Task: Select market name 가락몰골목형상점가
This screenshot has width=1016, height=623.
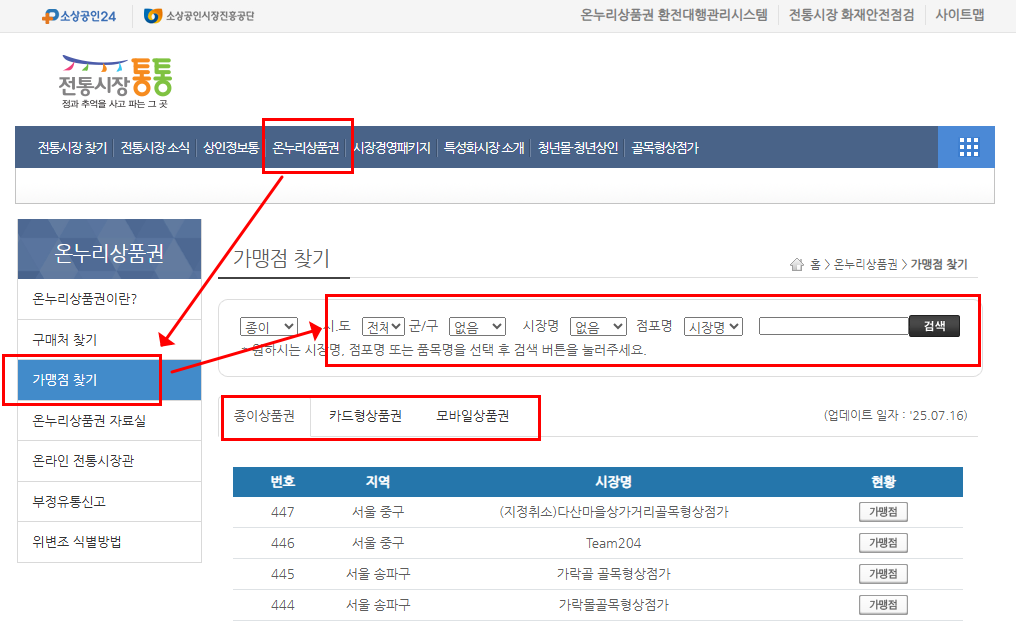Action: [x=614, y=605]
